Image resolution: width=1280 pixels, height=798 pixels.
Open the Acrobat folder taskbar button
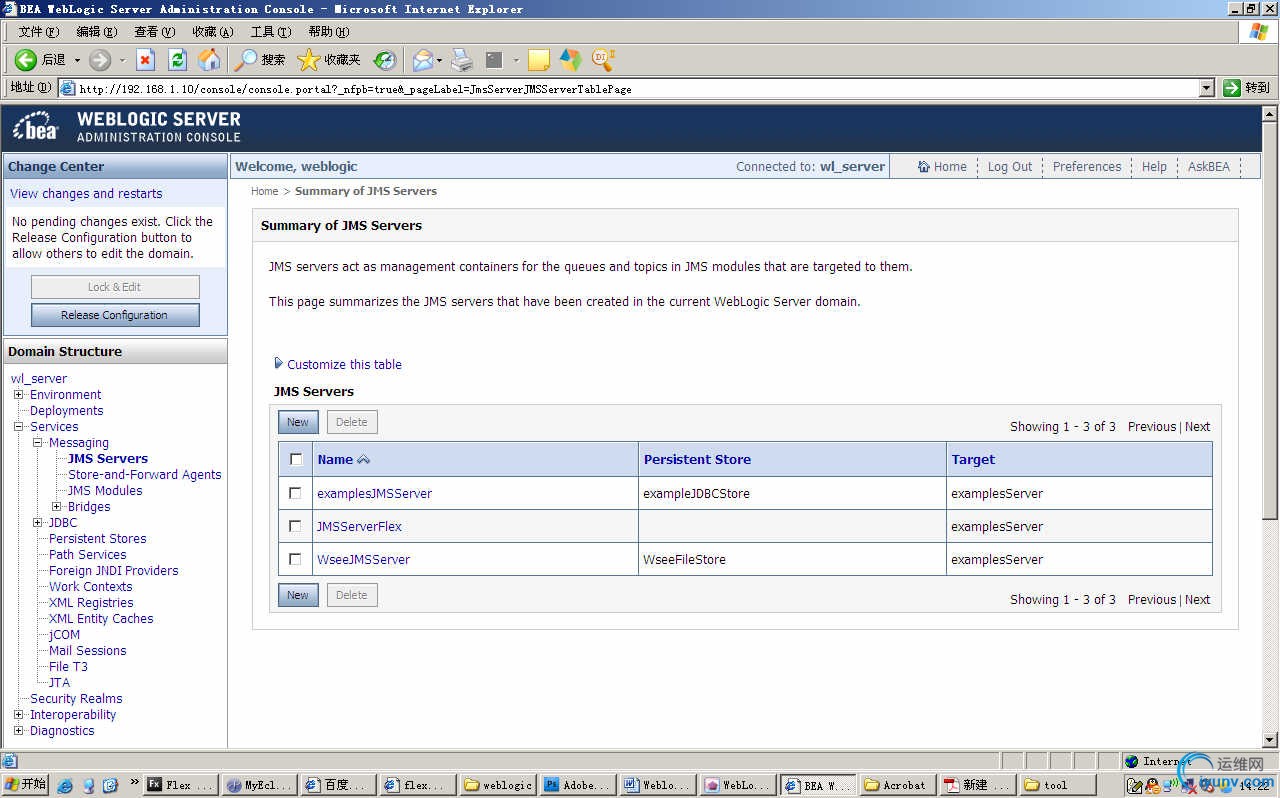896,785
